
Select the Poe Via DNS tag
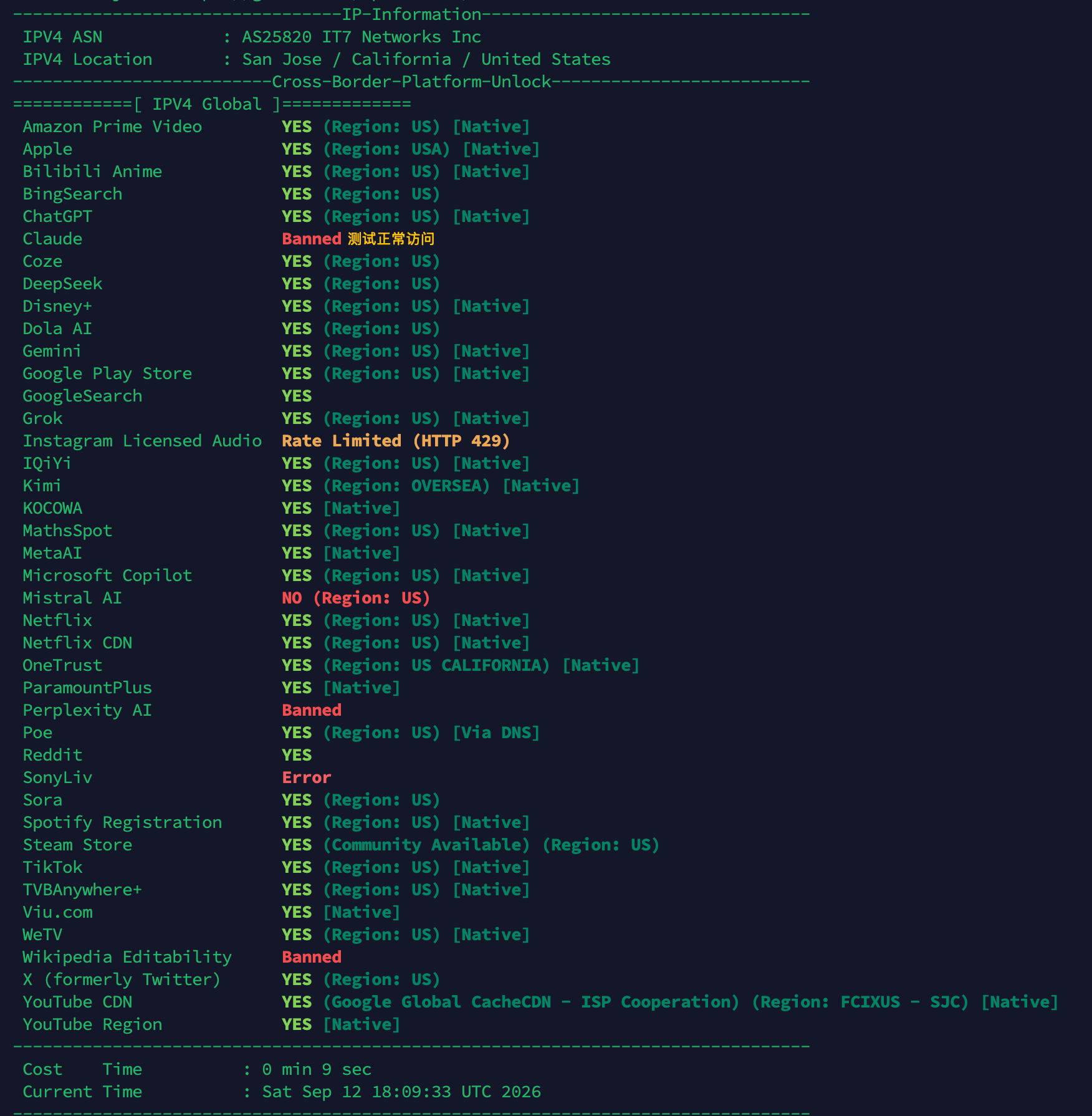click(x=496, y=733)
